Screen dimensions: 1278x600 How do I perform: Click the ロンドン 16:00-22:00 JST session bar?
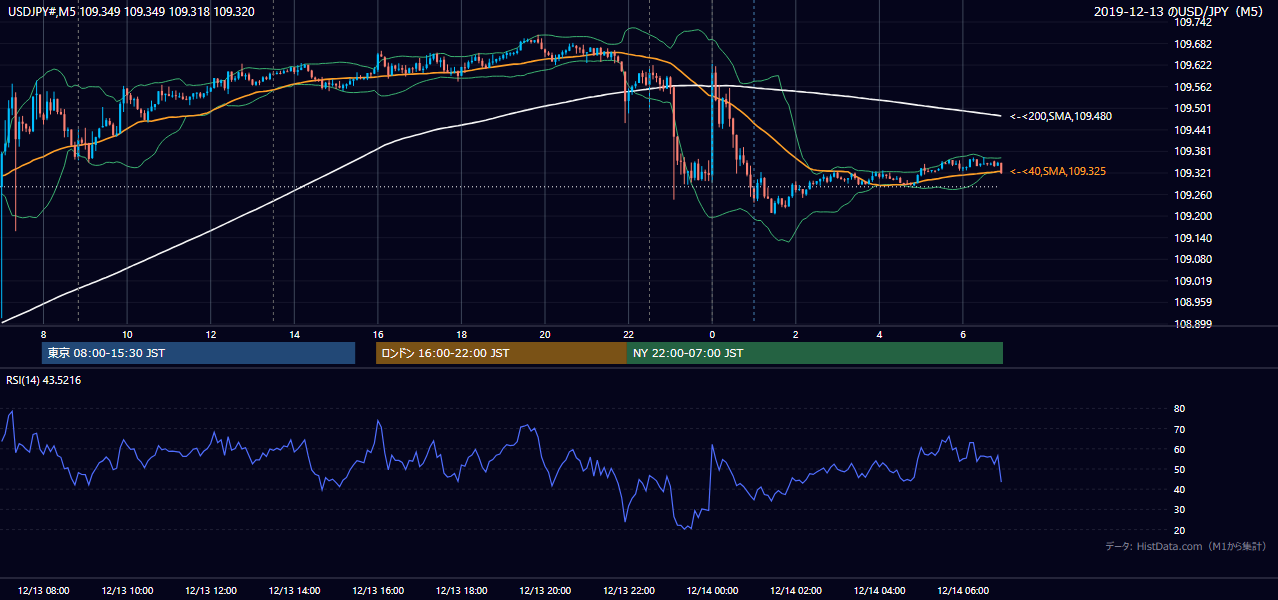(x=501, y=353)
